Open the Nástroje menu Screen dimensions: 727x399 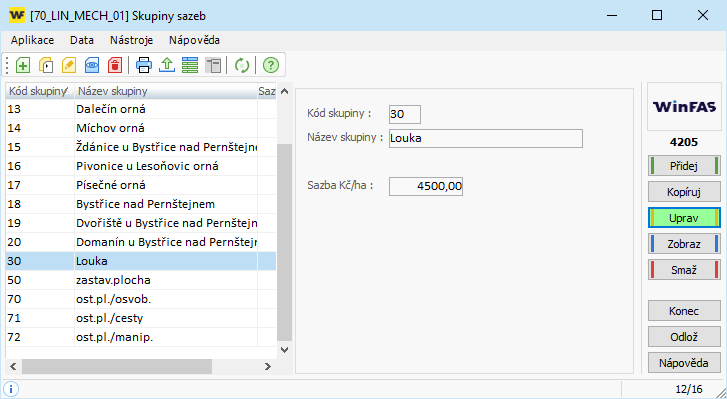pyautogui.click(x=131, y=40)
